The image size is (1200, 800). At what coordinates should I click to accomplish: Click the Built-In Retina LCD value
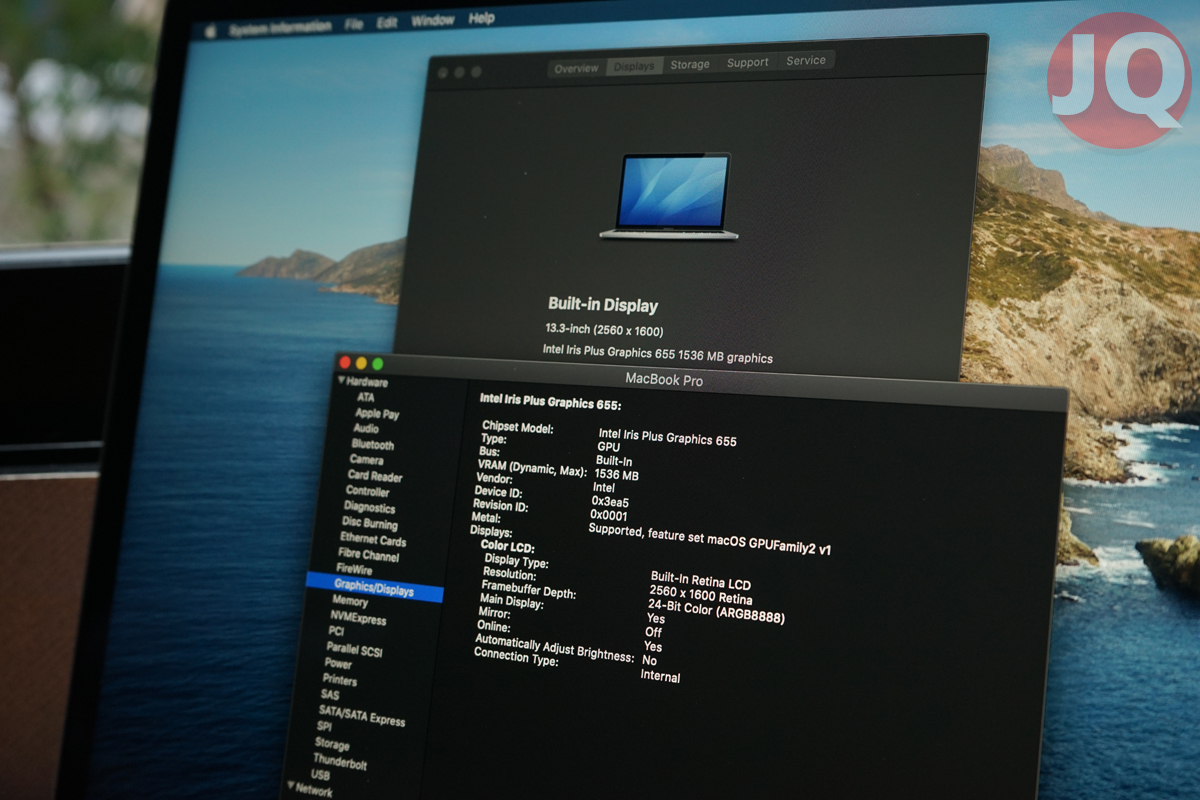700,582
